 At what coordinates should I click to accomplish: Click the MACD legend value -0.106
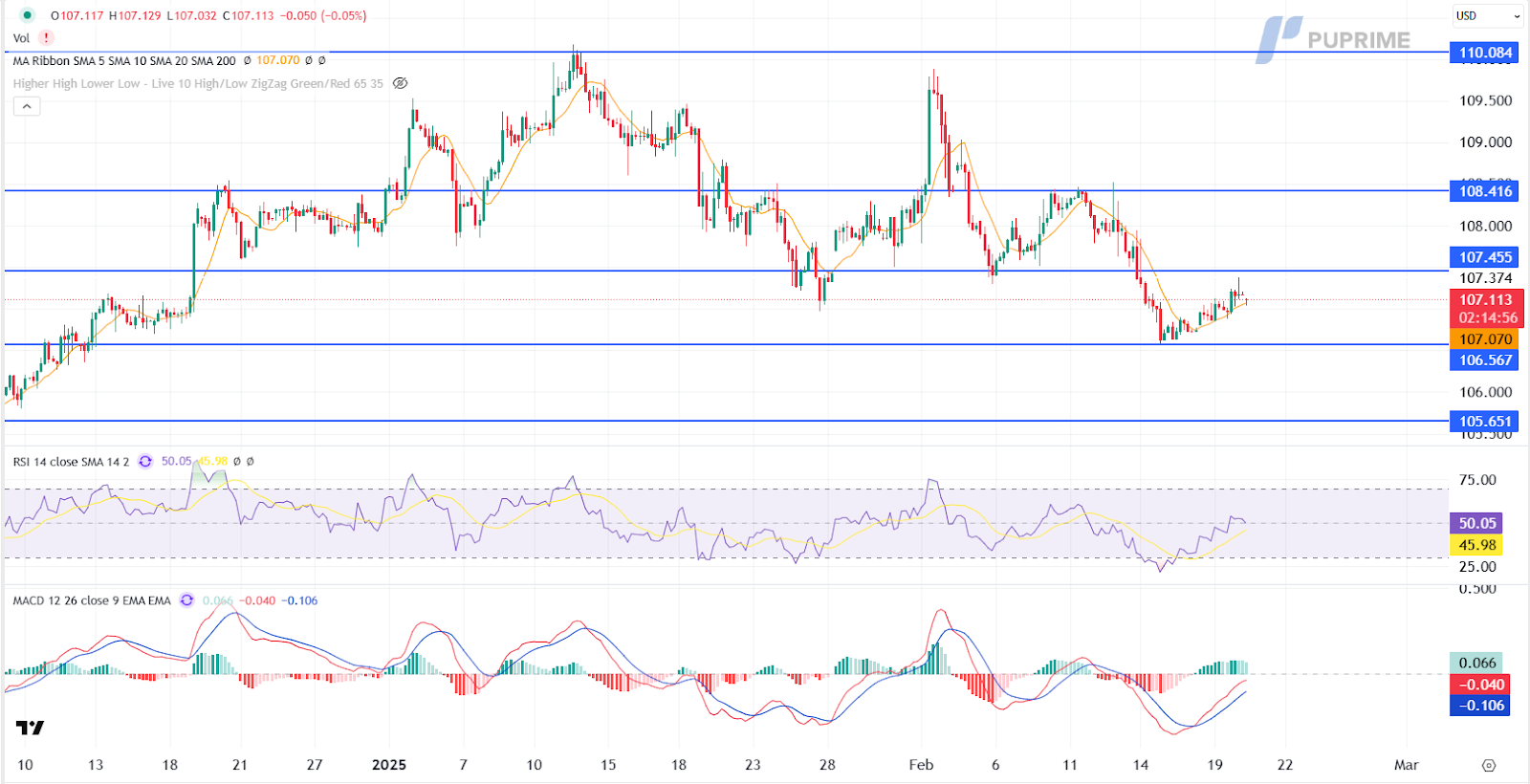[299, 600]
